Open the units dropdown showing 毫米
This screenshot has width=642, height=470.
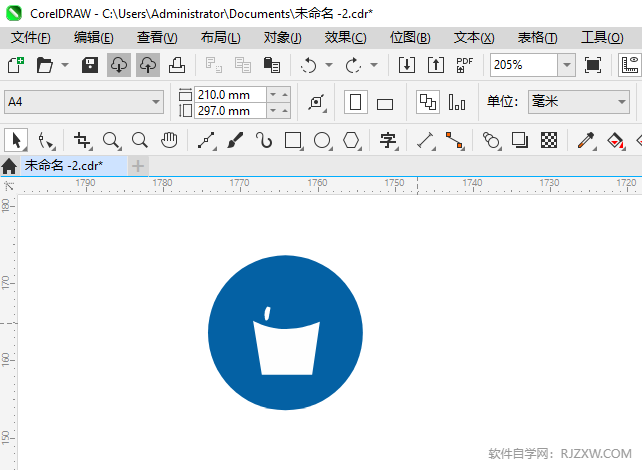coord(579,102)
